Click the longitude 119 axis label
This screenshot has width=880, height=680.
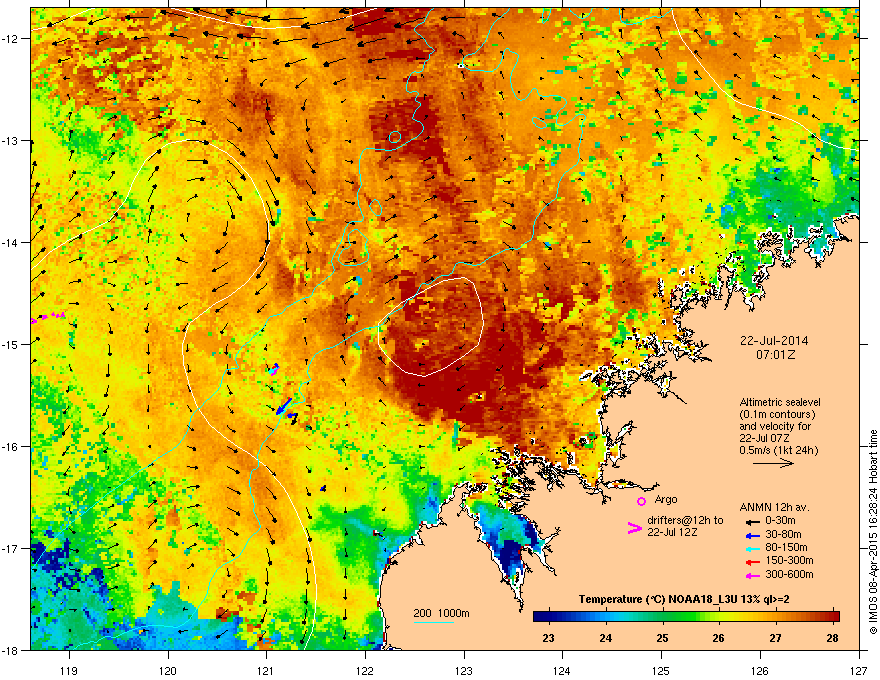(x=69, y=670)
